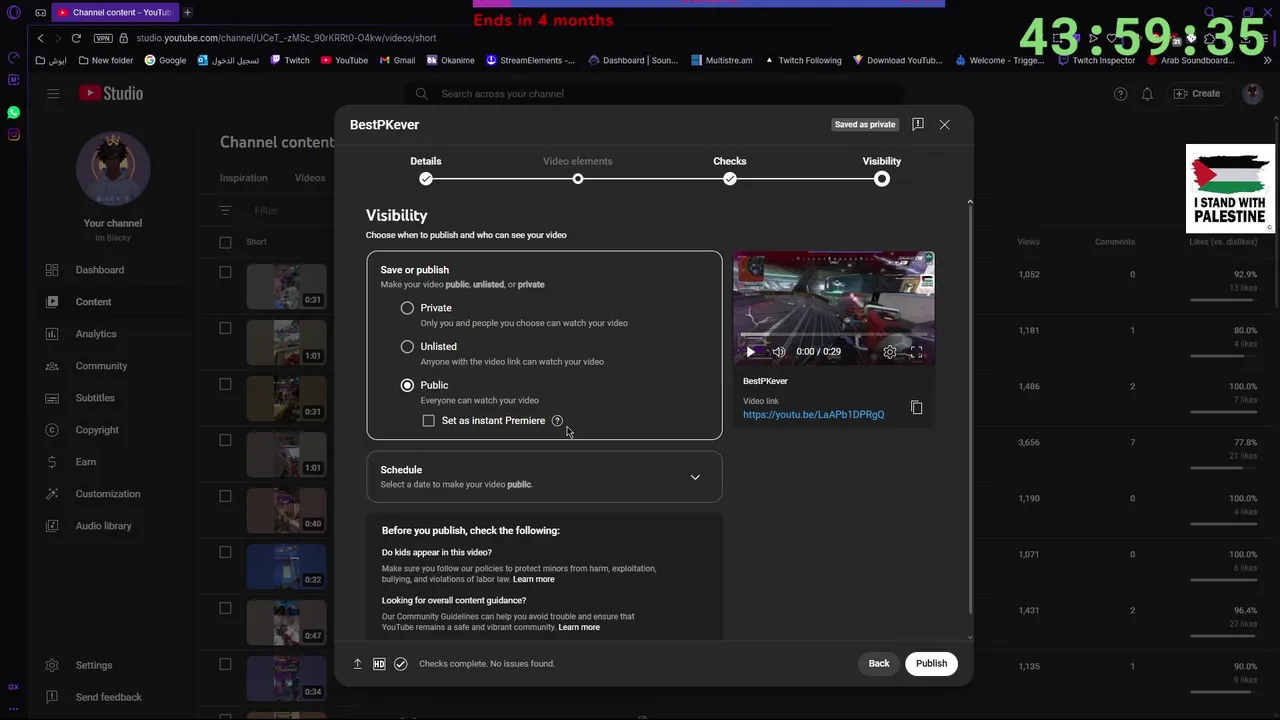Close the BestPKever upload dialog
The image size is (1280, 720).
pos(944,125)
